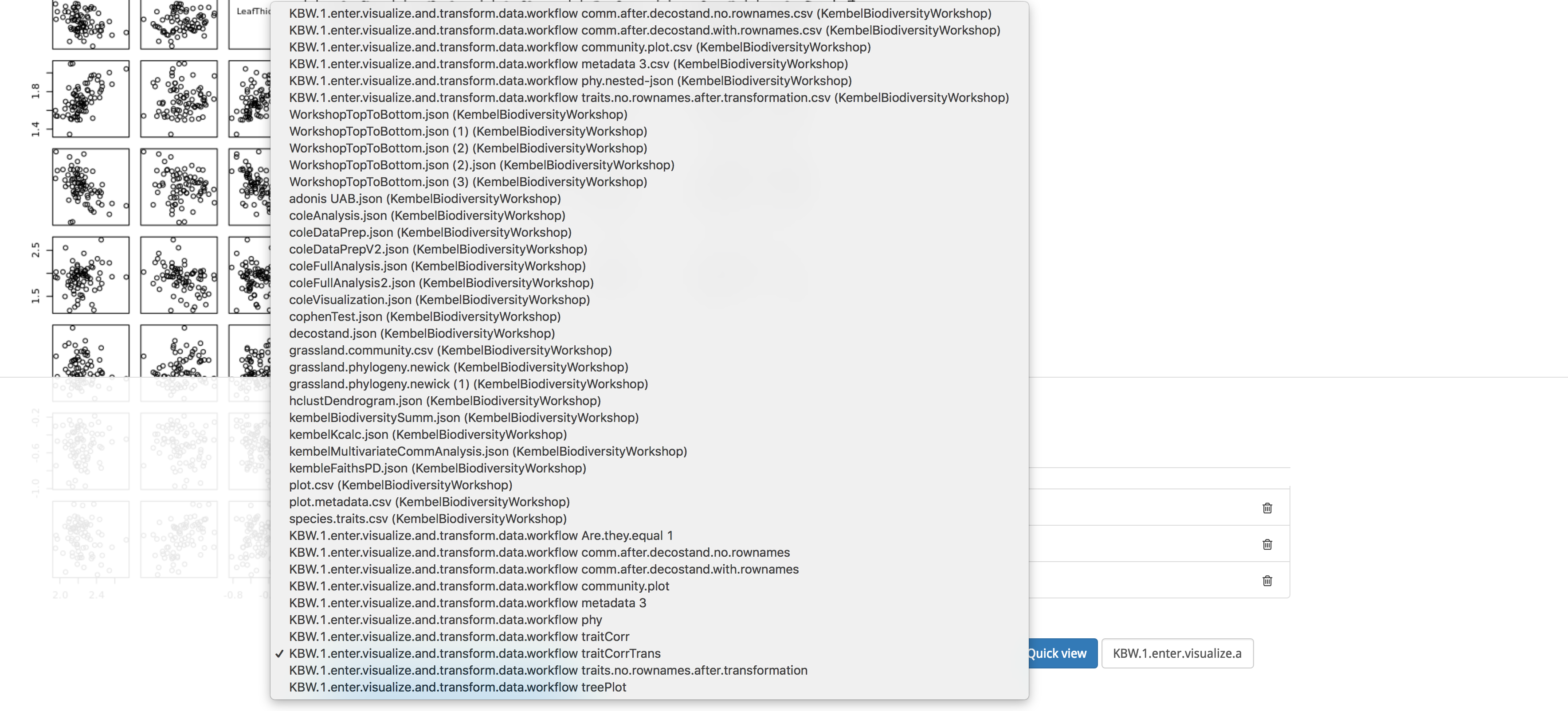Select phy.nested-json (KembelBiodiversityWorkshop) option

click(x=649, y=81)
